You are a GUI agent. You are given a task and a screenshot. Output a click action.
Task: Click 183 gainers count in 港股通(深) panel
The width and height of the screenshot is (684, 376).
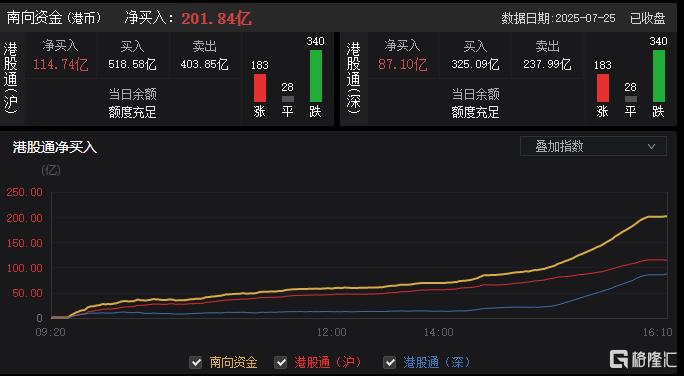[x=603, y=65]
